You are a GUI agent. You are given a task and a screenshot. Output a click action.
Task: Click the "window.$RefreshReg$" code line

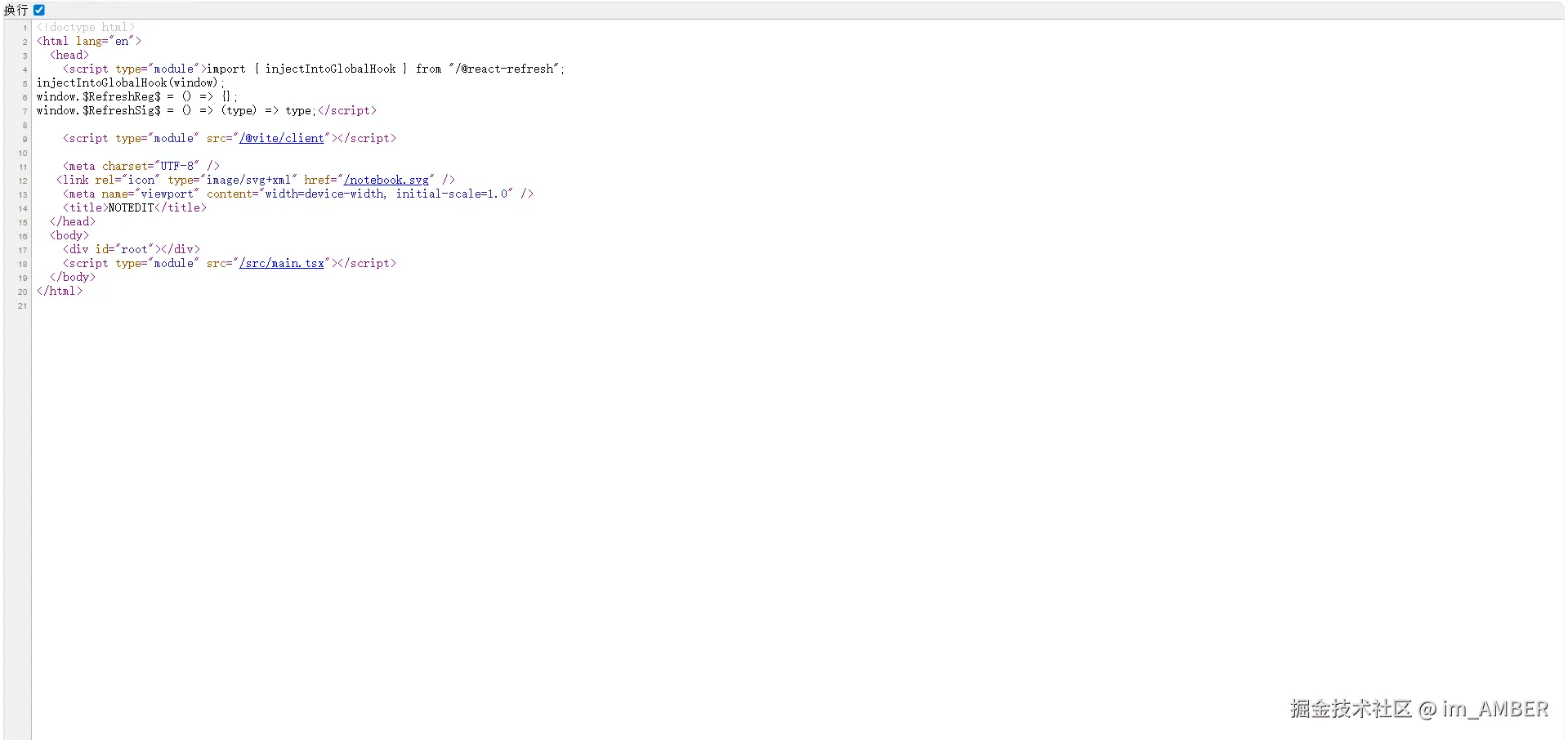(137, 96)
